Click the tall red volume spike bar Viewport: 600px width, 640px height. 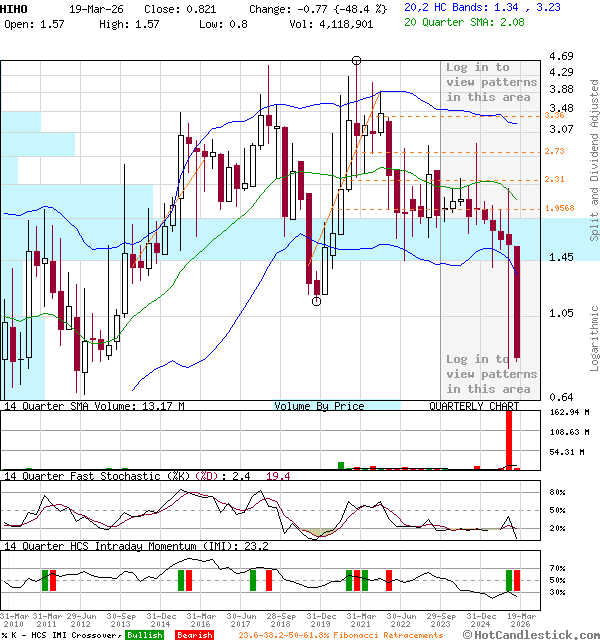coord(509,438)
